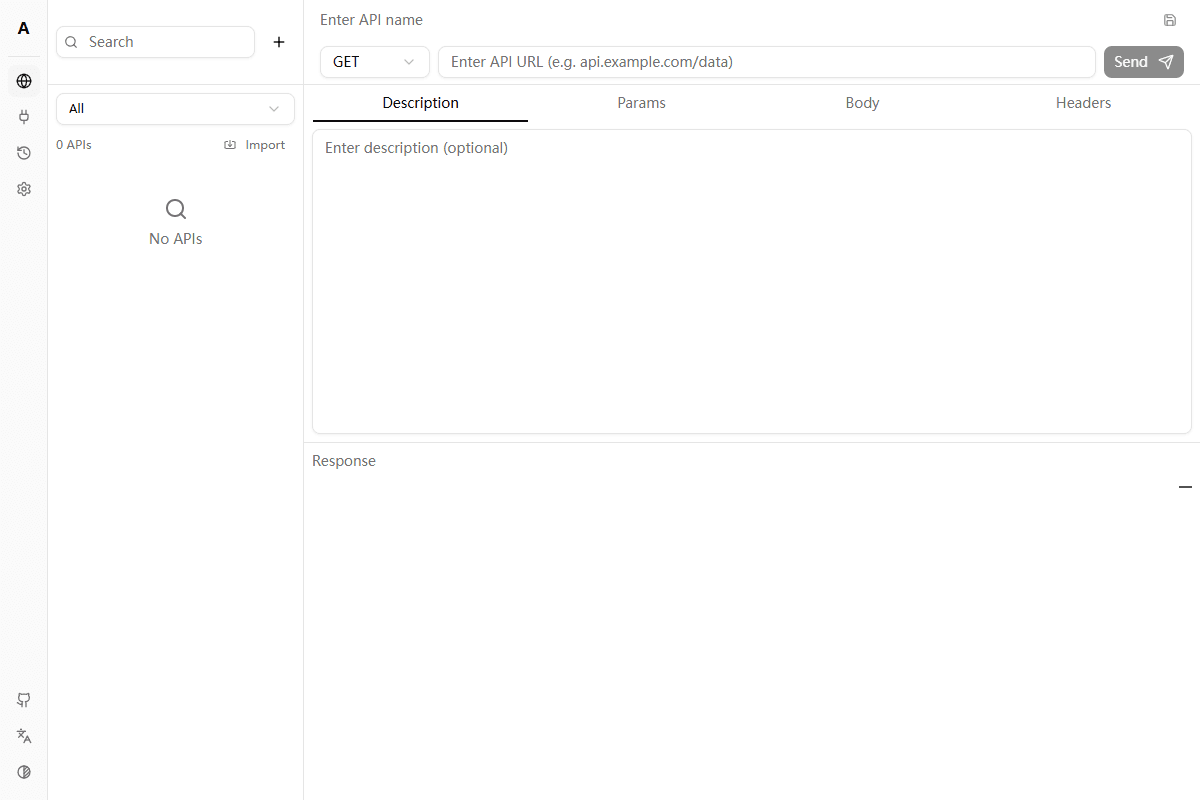The width and height of the screenshot is (1200, 800).
Task: Toggle dark mode with theme icon
Action: click(x=23, y=771)
